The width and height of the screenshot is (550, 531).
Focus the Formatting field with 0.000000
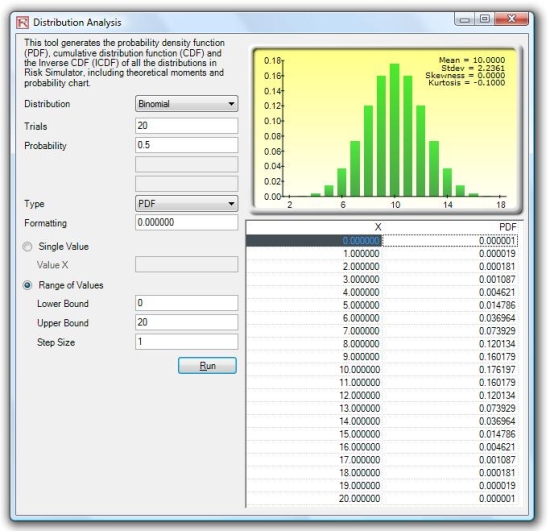point(187,222)
